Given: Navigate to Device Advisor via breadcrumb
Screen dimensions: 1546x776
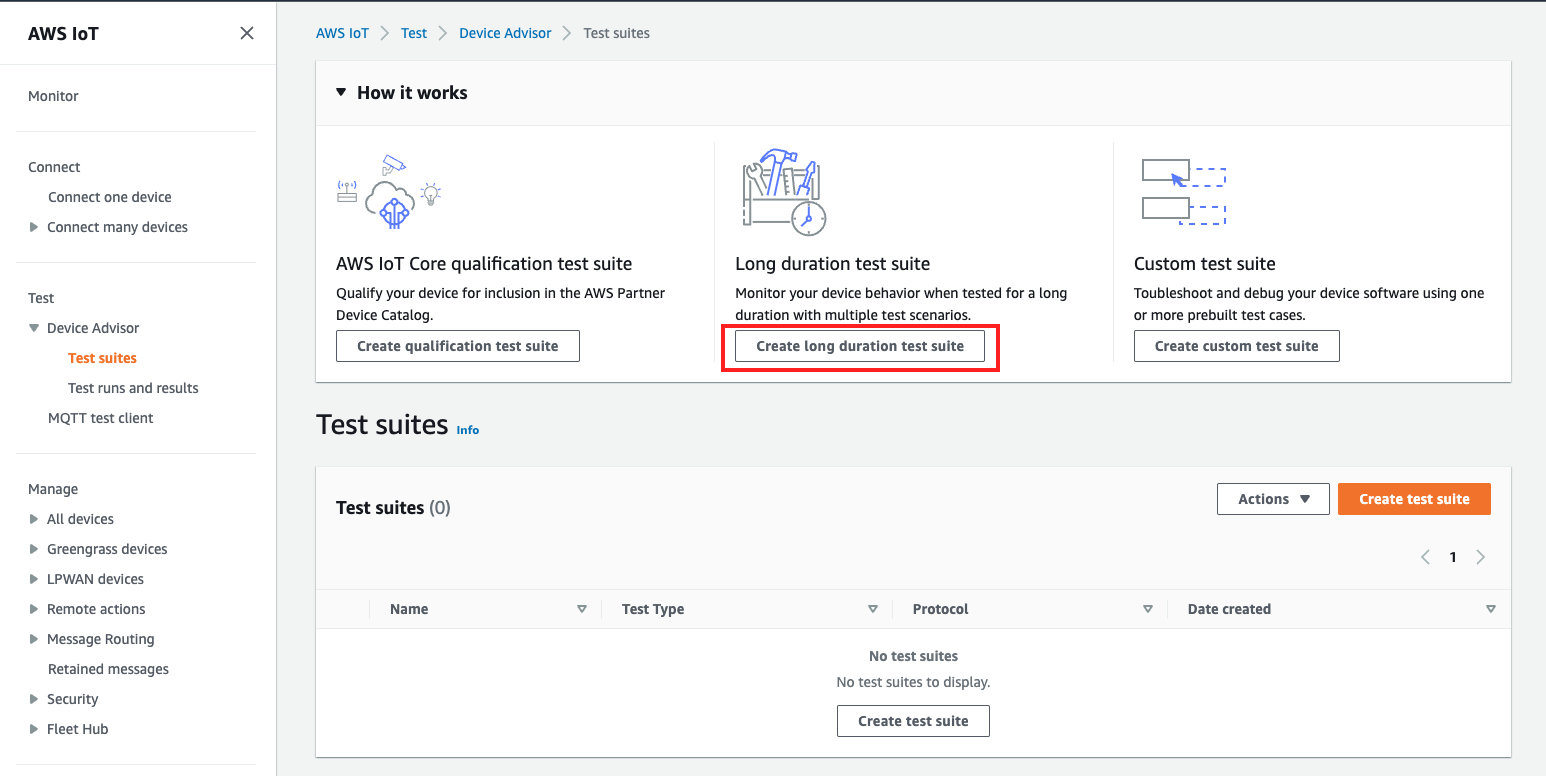Looking at the screenshot, I should (505, 32).
